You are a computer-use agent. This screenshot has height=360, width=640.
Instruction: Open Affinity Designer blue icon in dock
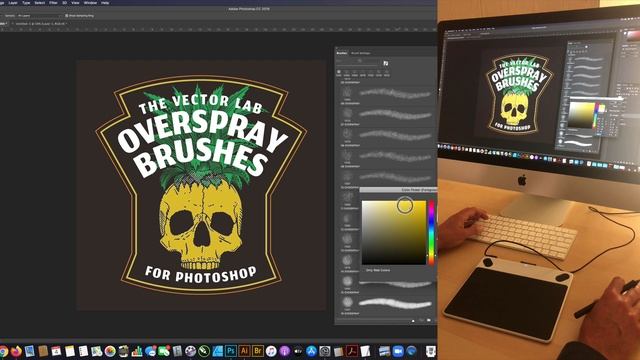coord(218,351)
